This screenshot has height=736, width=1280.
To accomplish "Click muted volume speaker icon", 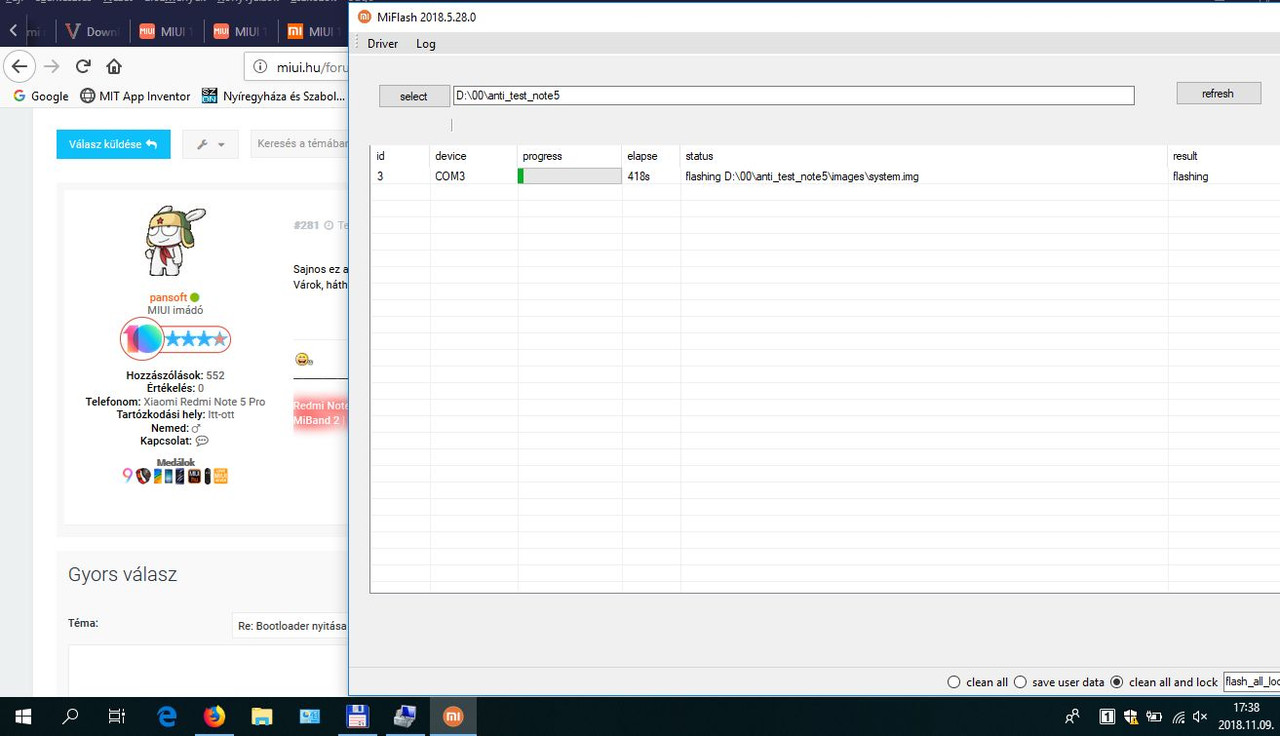I will pyautogui.click(x=1200, y=716).
